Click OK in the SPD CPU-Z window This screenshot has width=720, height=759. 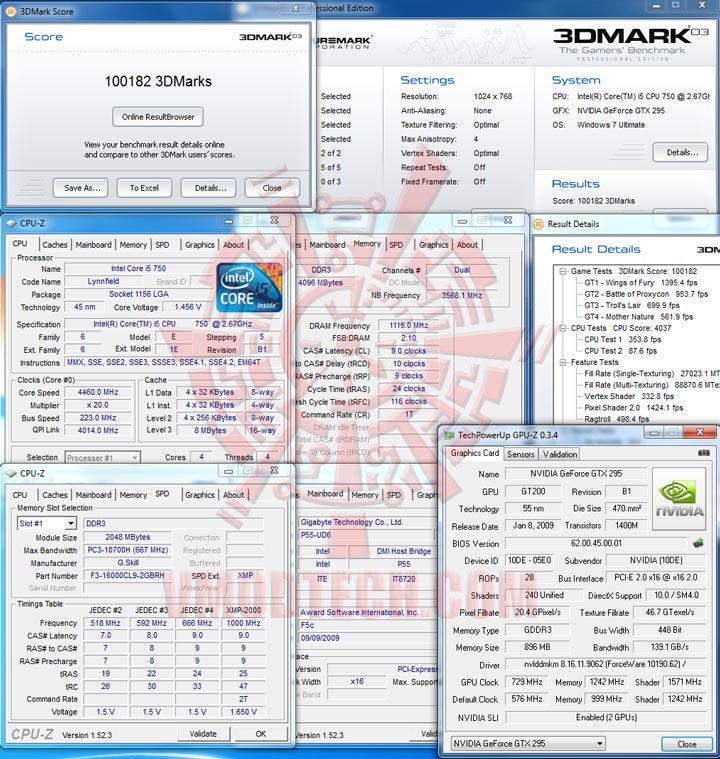coord(261,734)
